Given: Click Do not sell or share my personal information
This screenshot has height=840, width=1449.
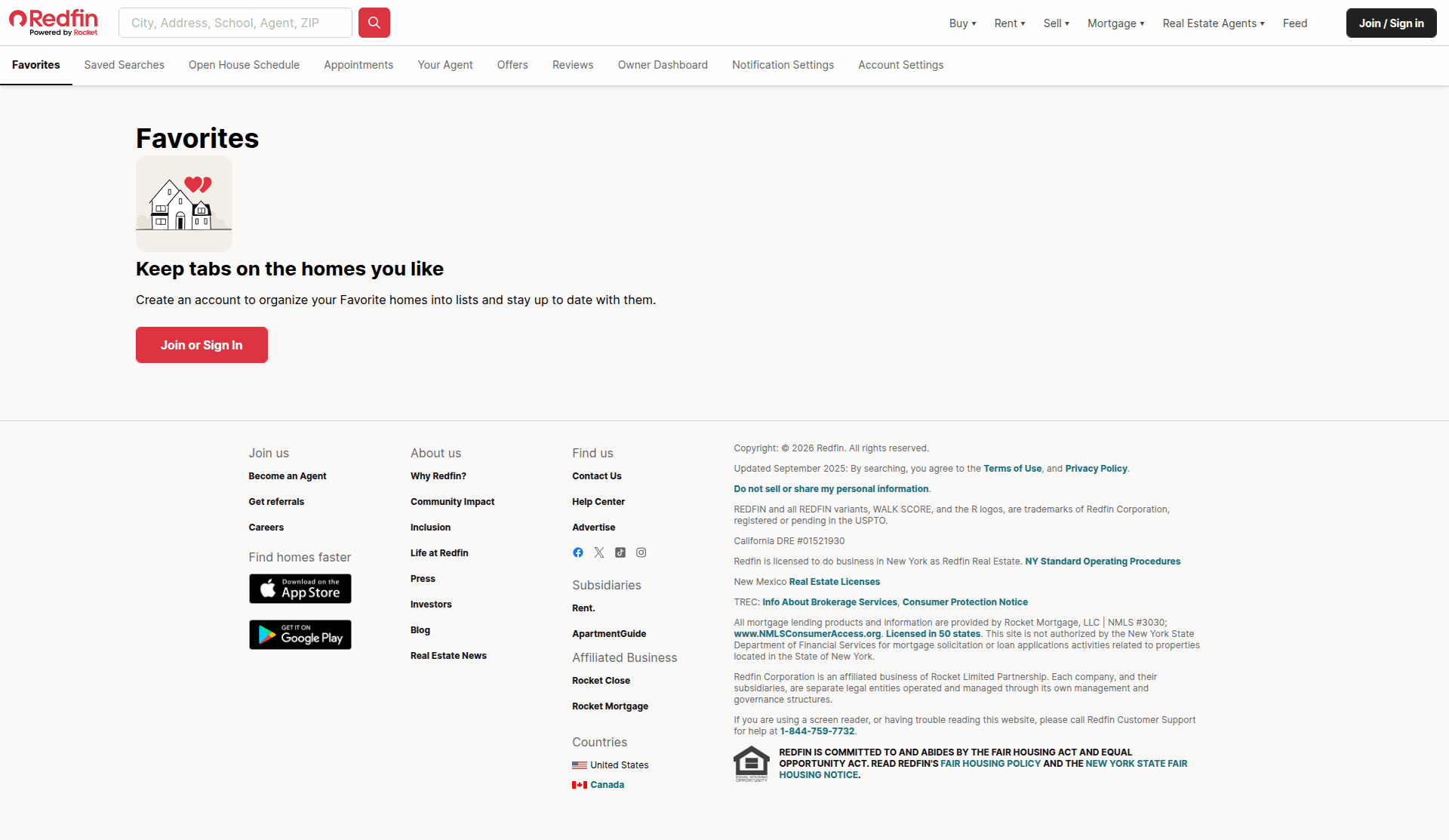Looking at the screenshot, I should [x=831, y=489].
